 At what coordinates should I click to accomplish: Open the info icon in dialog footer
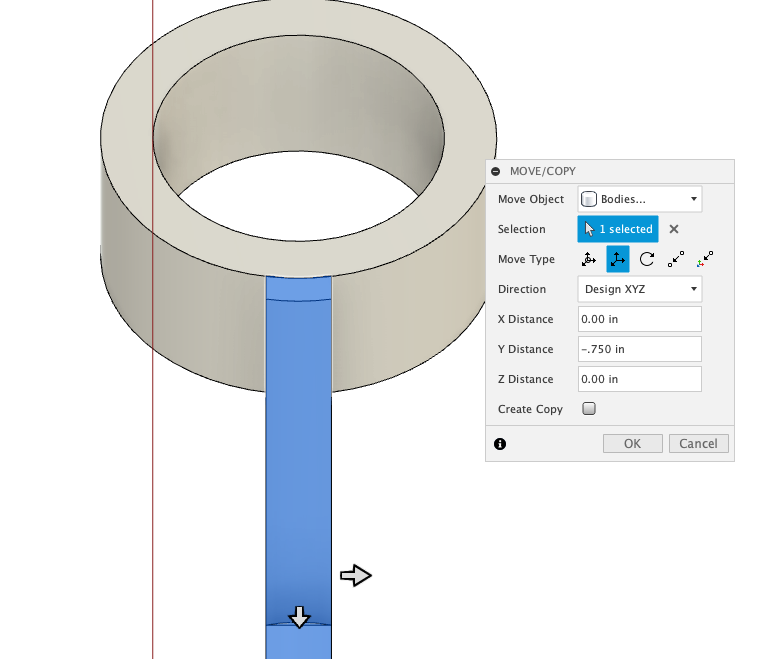[x=500, y=444]
